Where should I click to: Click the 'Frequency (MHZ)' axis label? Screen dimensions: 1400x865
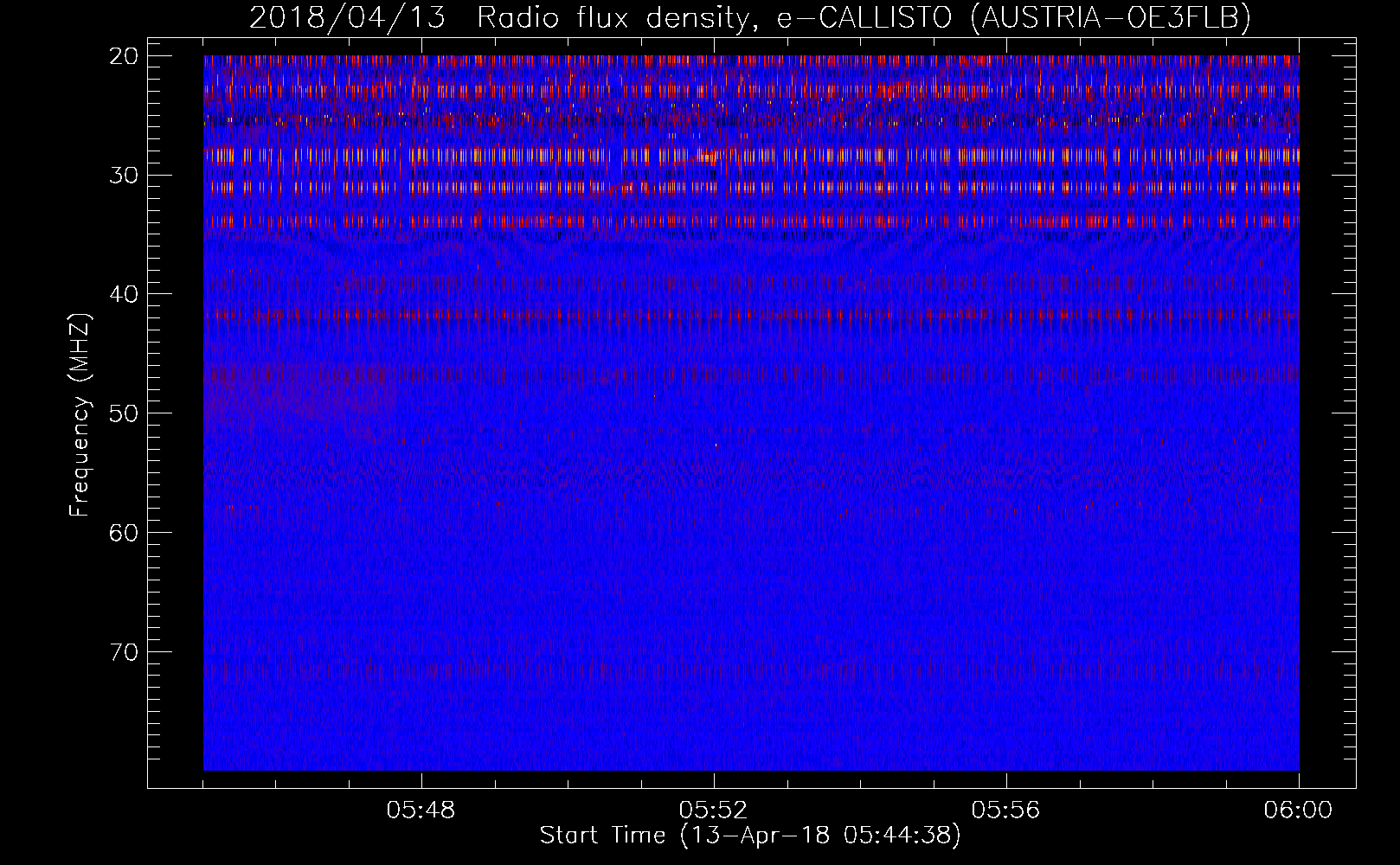click(80, 415)
